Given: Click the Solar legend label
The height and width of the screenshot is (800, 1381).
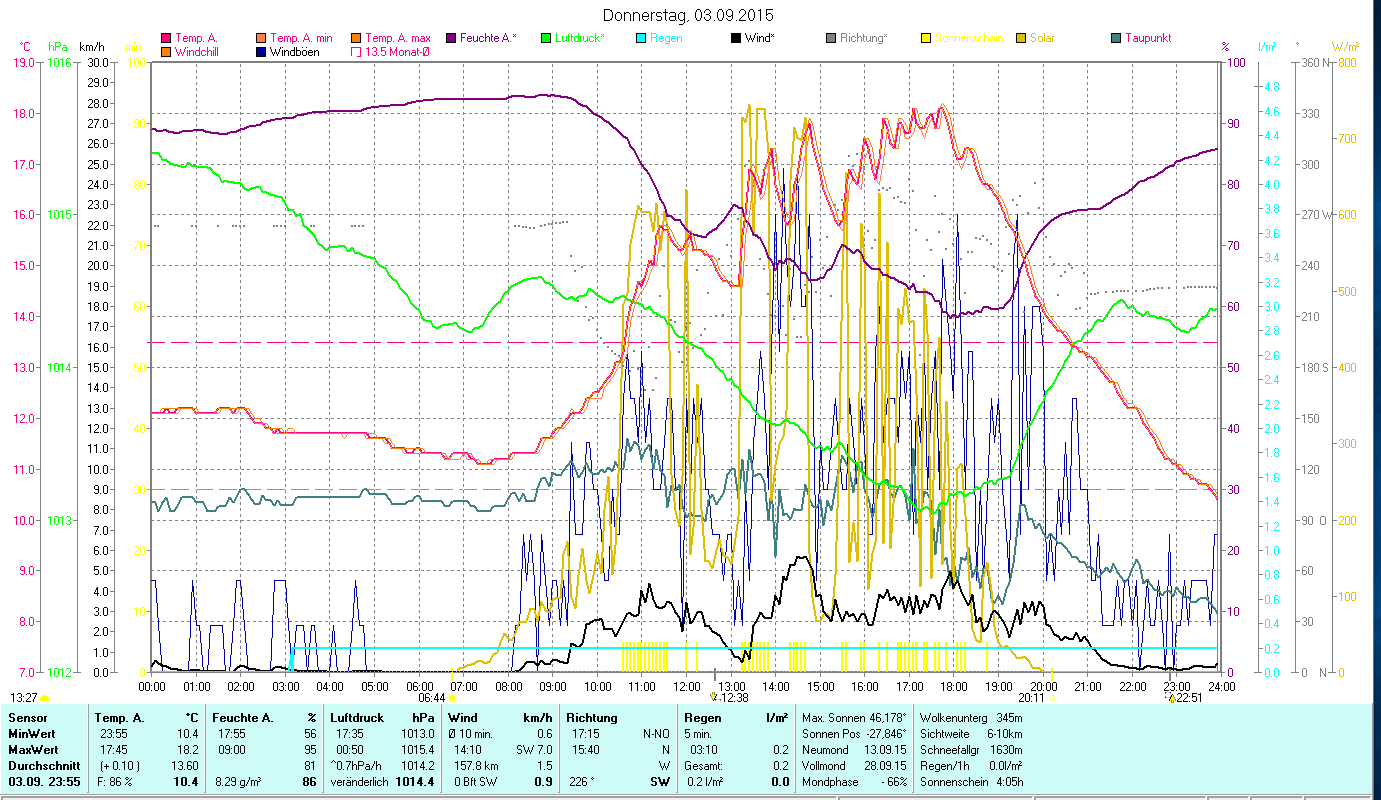Looking at the screenshot, I should coord(1040,38).
